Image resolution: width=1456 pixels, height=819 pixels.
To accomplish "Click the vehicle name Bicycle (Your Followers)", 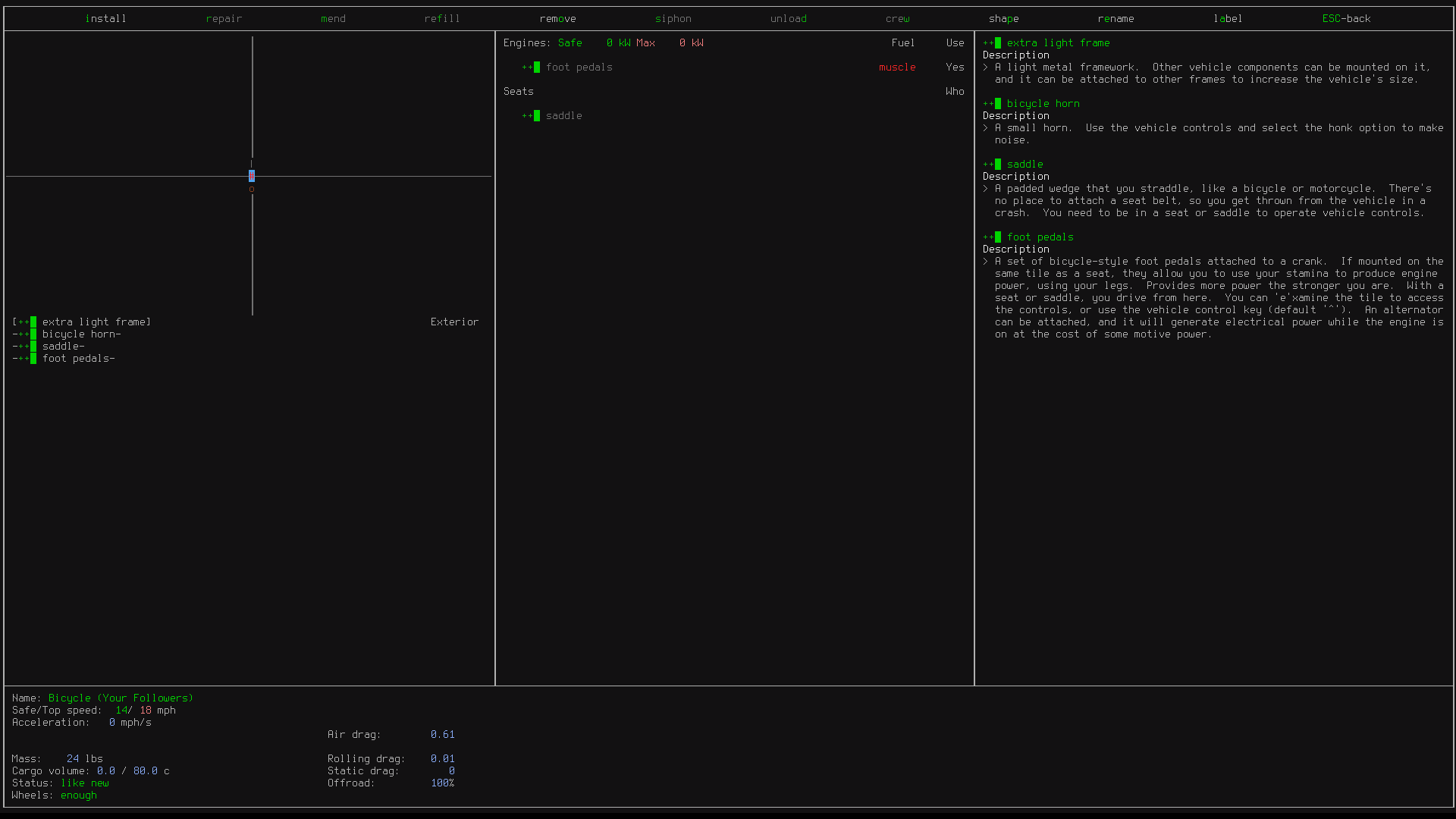I will [x=121, y=698].
